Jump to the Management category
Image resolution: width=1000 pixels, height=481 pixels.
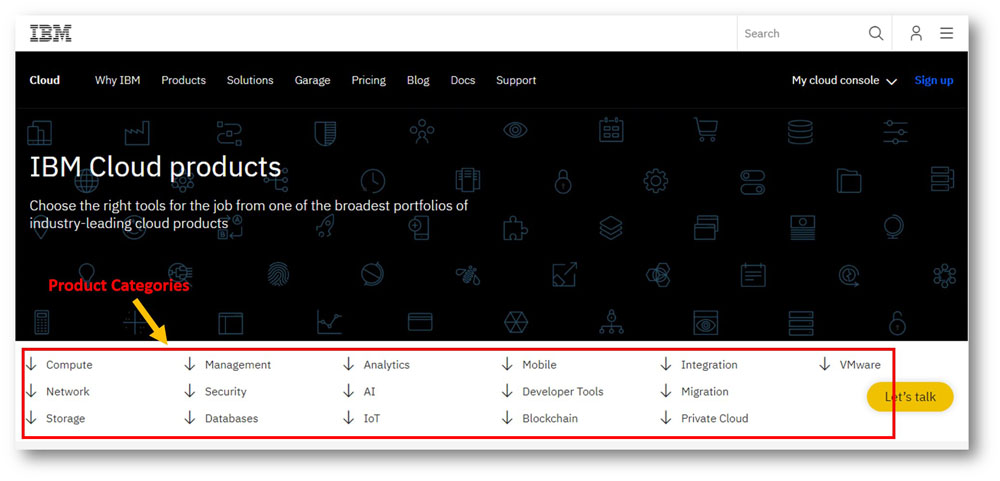coord(238,365)
